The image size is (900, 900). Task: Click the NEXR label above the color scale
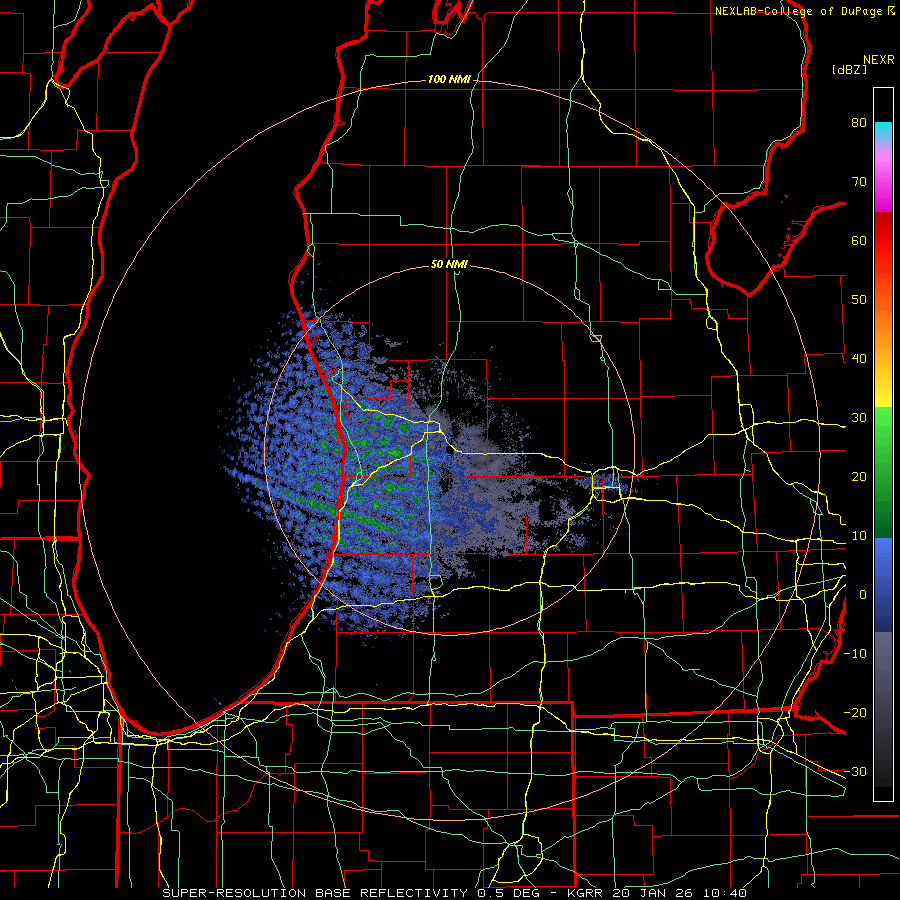click(879, 60)
